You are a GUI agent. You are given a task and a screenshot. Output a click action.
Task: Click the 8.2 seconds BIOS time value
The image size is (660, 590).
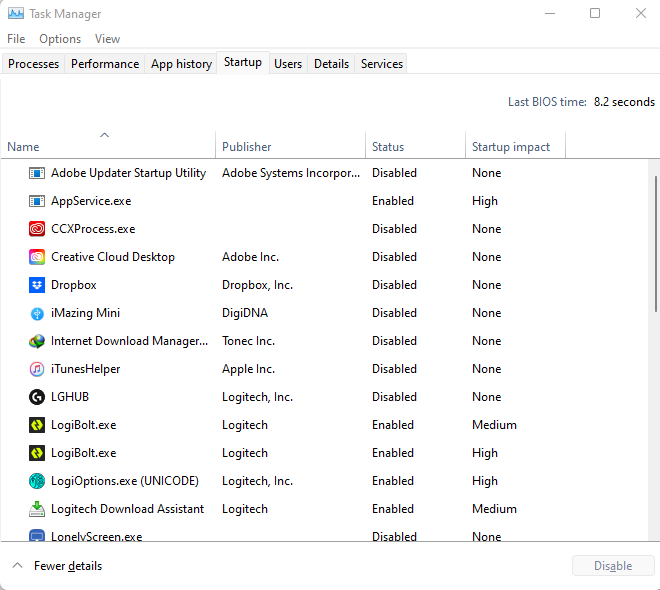pos(624,102)
